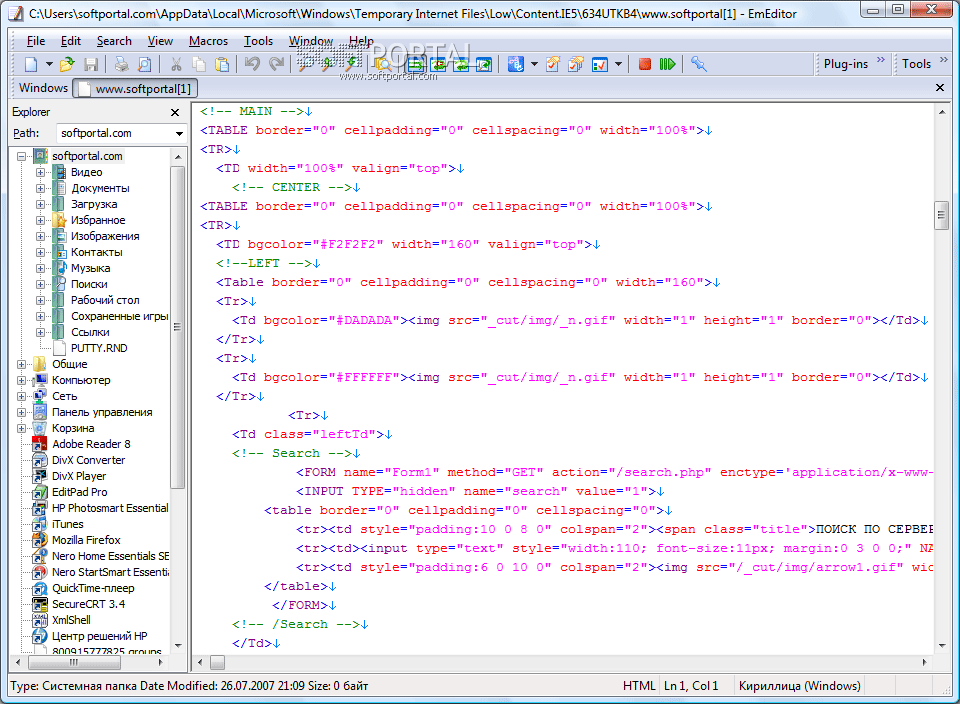Screen dimensions: 960x704
Task: Click the HTML mode in status bar
Action: coord(639,686)
